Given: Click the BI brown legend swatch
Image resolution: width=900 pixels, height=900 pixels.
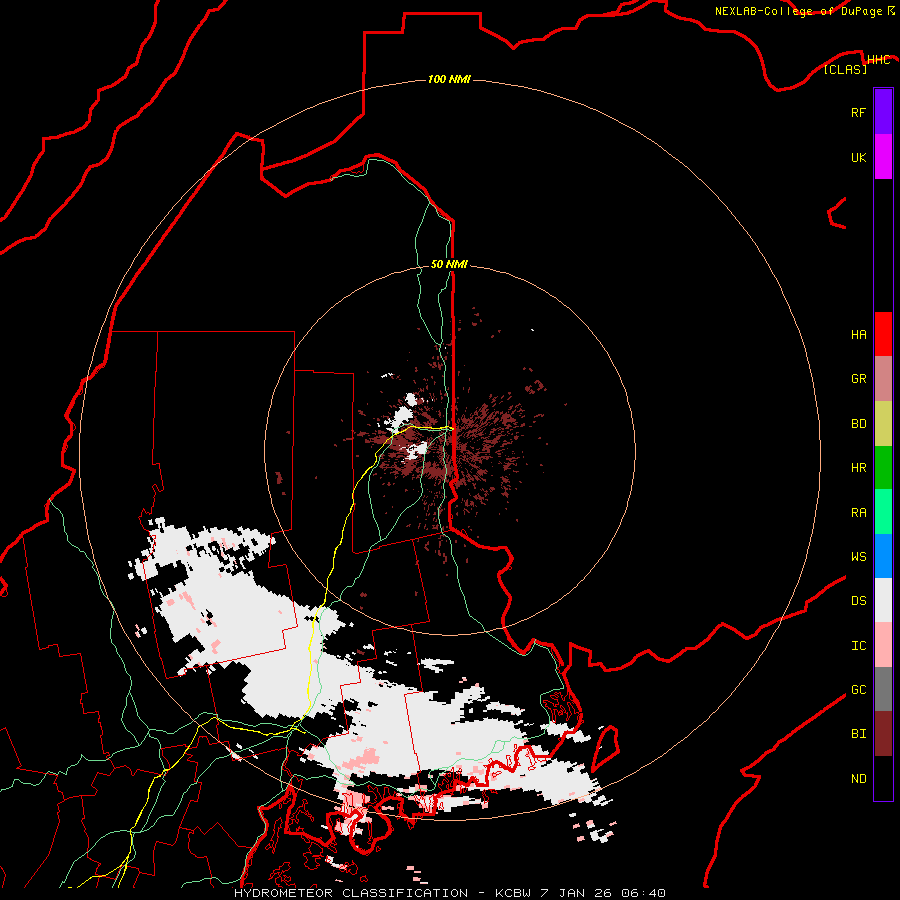Looking at the screenshot, I should [x=883, y=734].
